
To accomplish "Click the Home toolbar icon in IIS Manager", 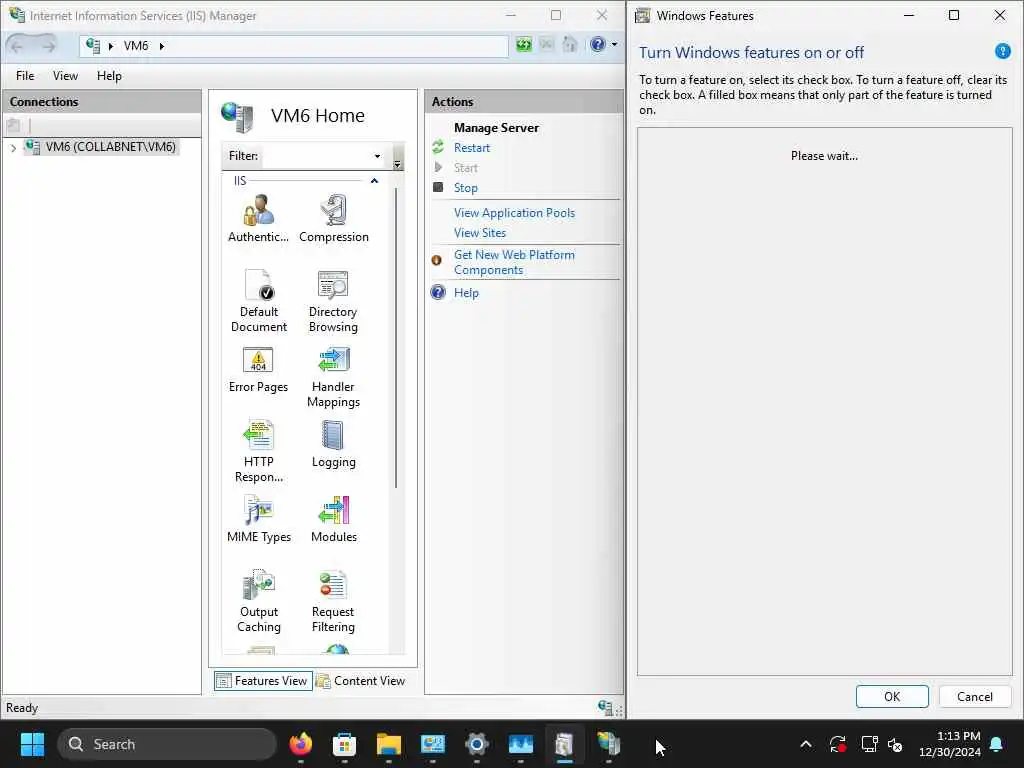I will click(569, 44).
